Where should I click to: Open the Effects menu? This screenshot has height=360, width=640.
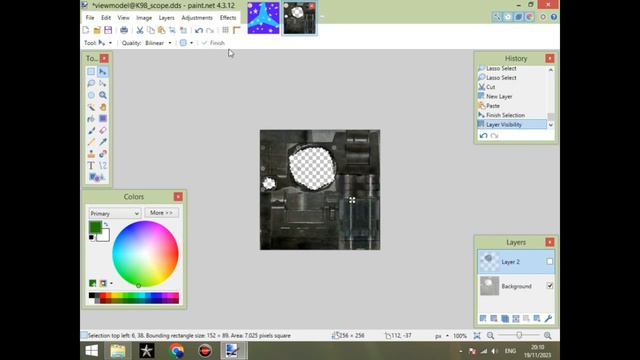[228, 18]
